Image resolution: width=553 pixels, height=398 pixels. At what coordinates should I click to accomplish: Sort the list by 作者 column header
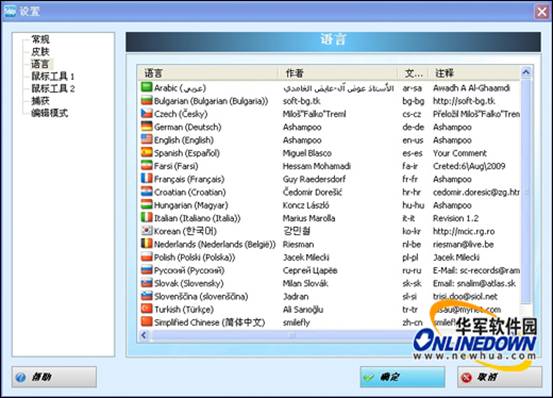click(338, 73)
